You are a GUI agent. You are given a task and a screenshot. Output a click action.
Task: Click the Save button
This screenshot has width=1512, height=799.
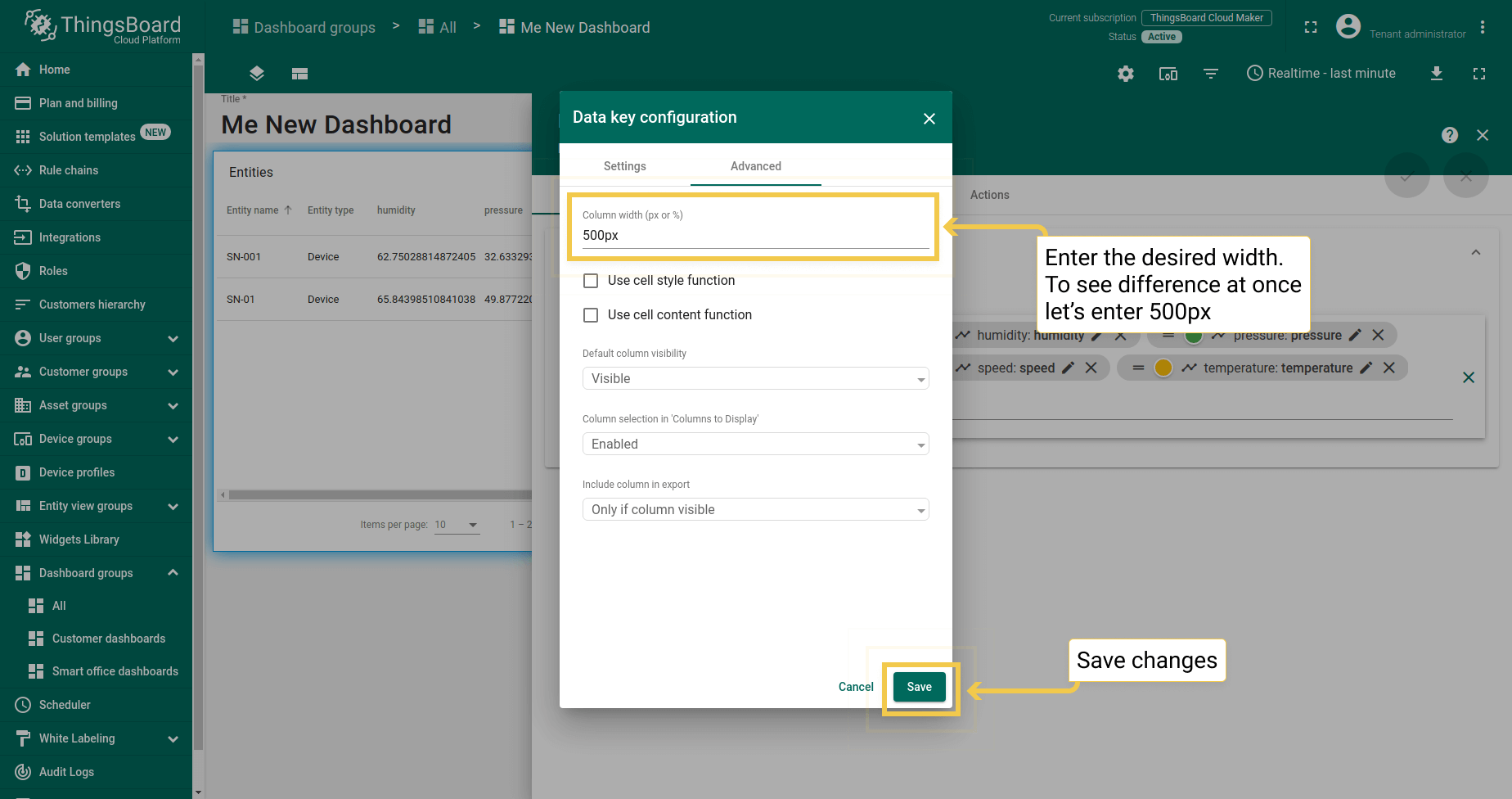pyautogui.click(x=919, y=687)
